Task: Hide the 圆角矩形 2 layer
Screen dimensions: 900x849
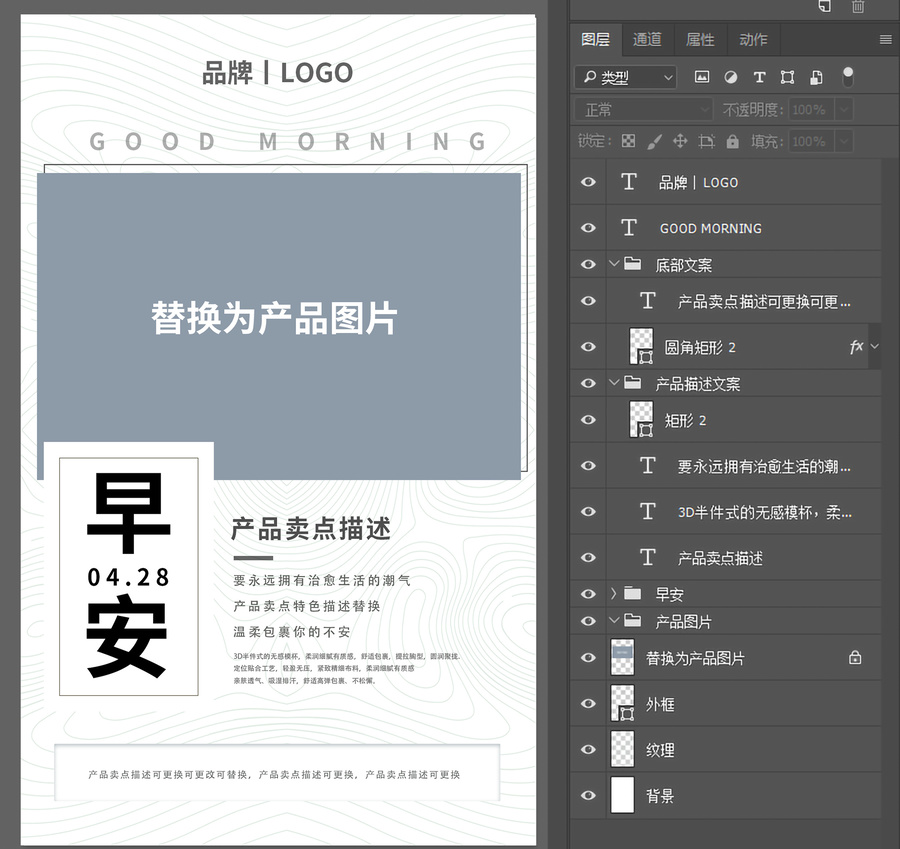Action: point(588,347)
